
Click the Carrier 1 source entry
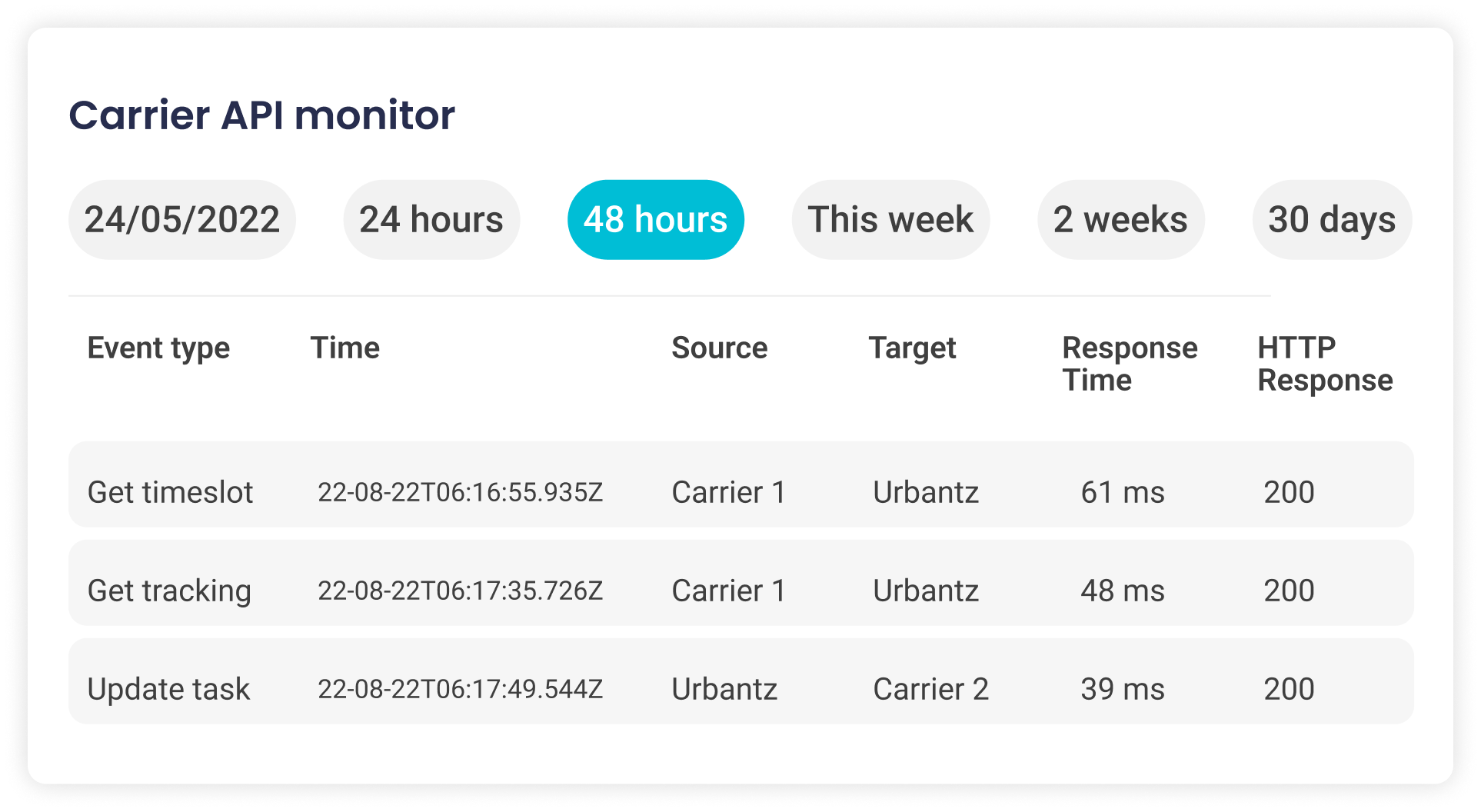pos(728,491)
